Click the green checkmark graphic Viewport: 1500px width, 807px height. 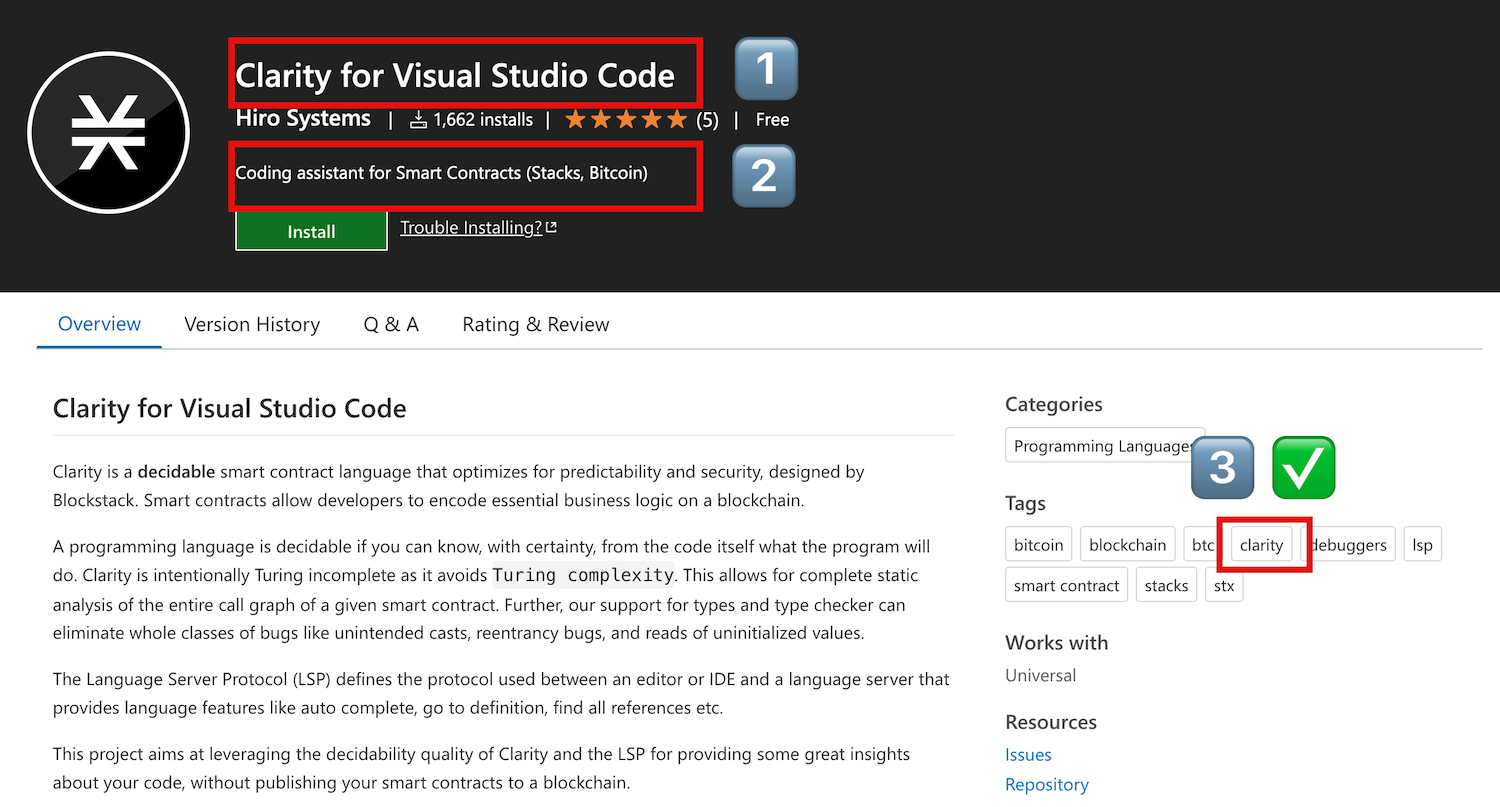tap(1303, 466)
